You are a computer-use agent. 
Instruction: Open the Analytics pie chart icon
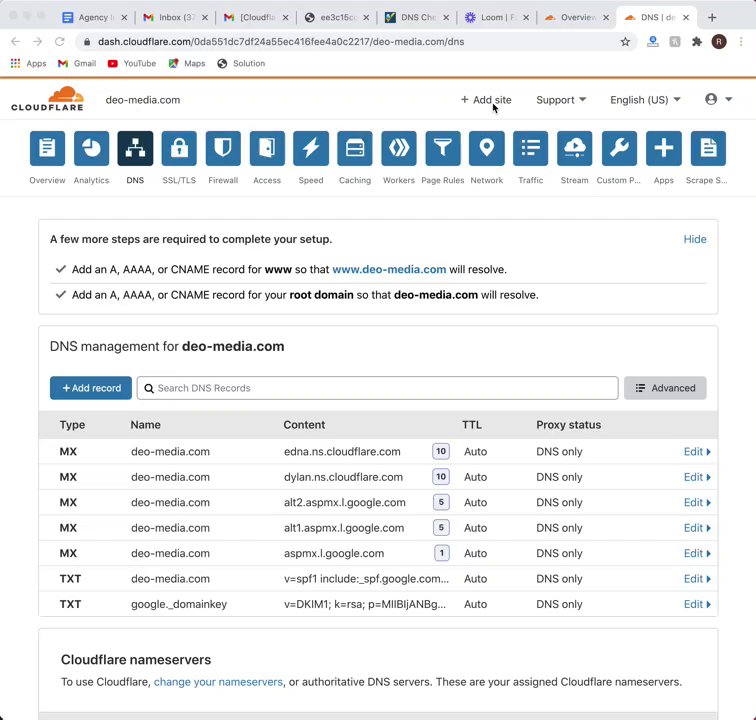pos(91,148)
